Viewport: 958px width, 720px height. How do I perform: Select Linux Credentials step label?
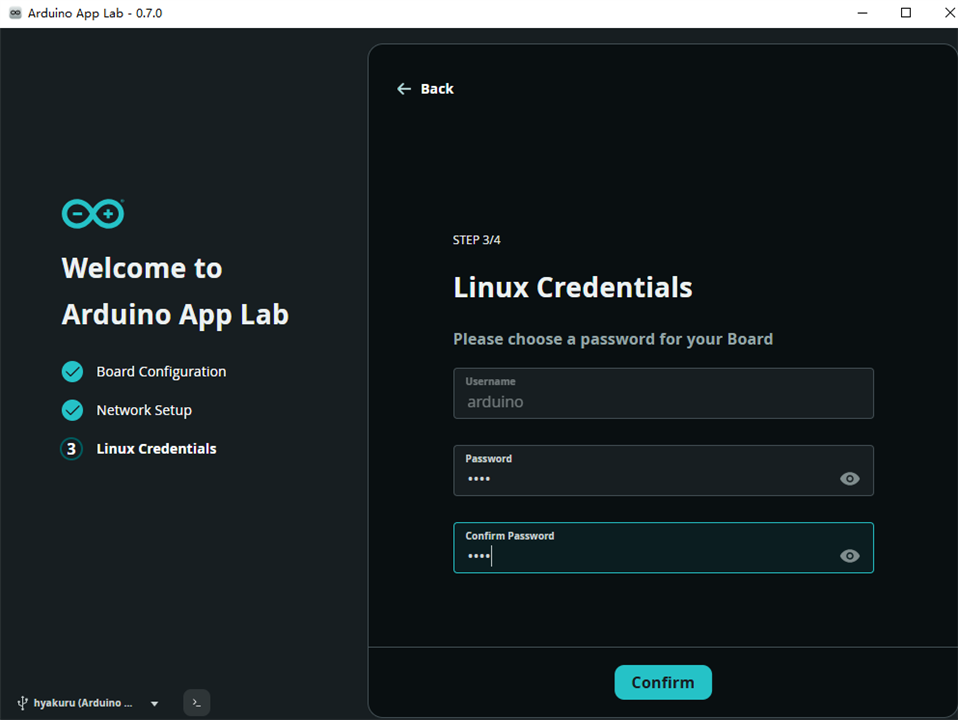tap(156, 449)
